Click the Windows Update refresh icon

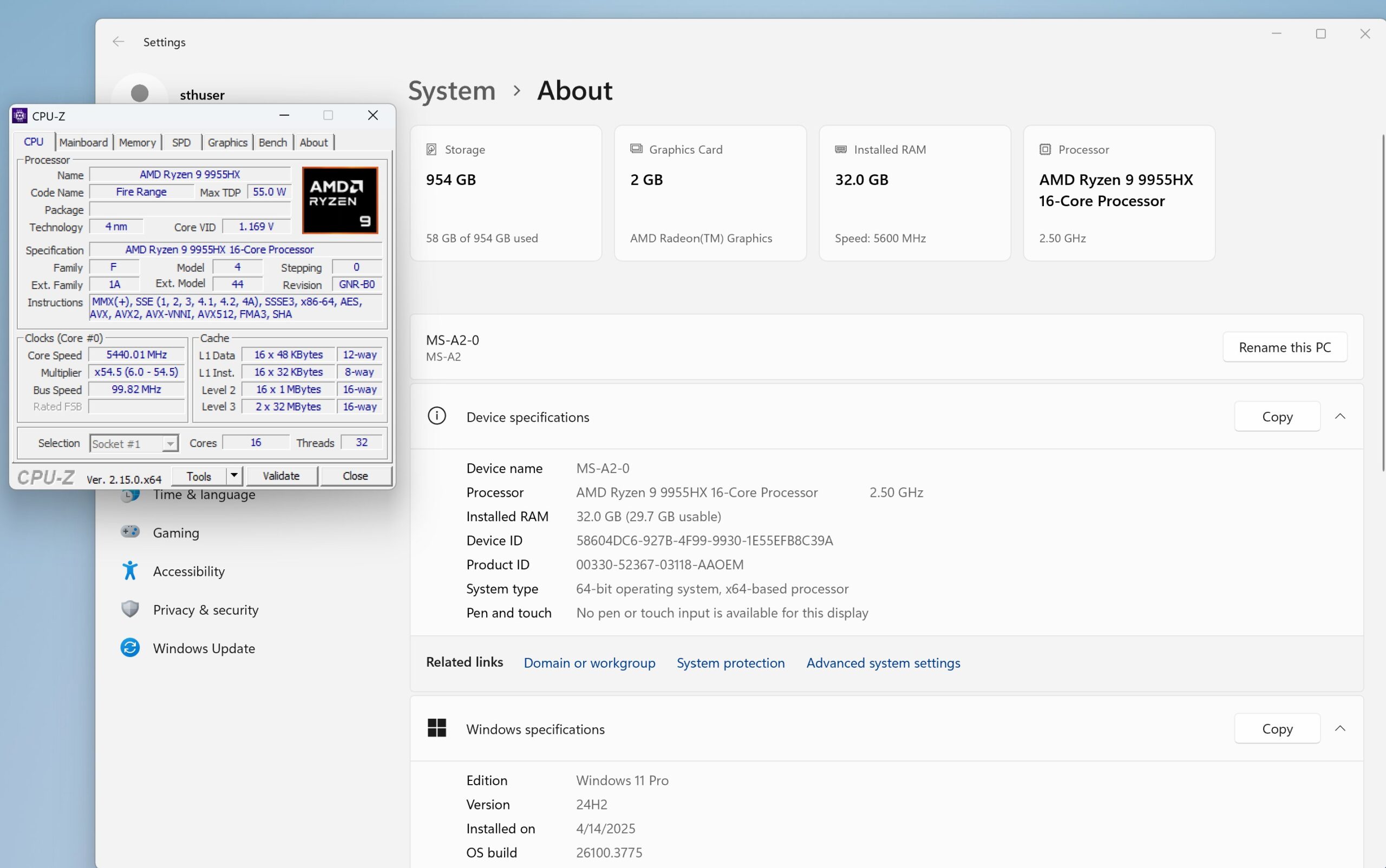tap(130, 648)
